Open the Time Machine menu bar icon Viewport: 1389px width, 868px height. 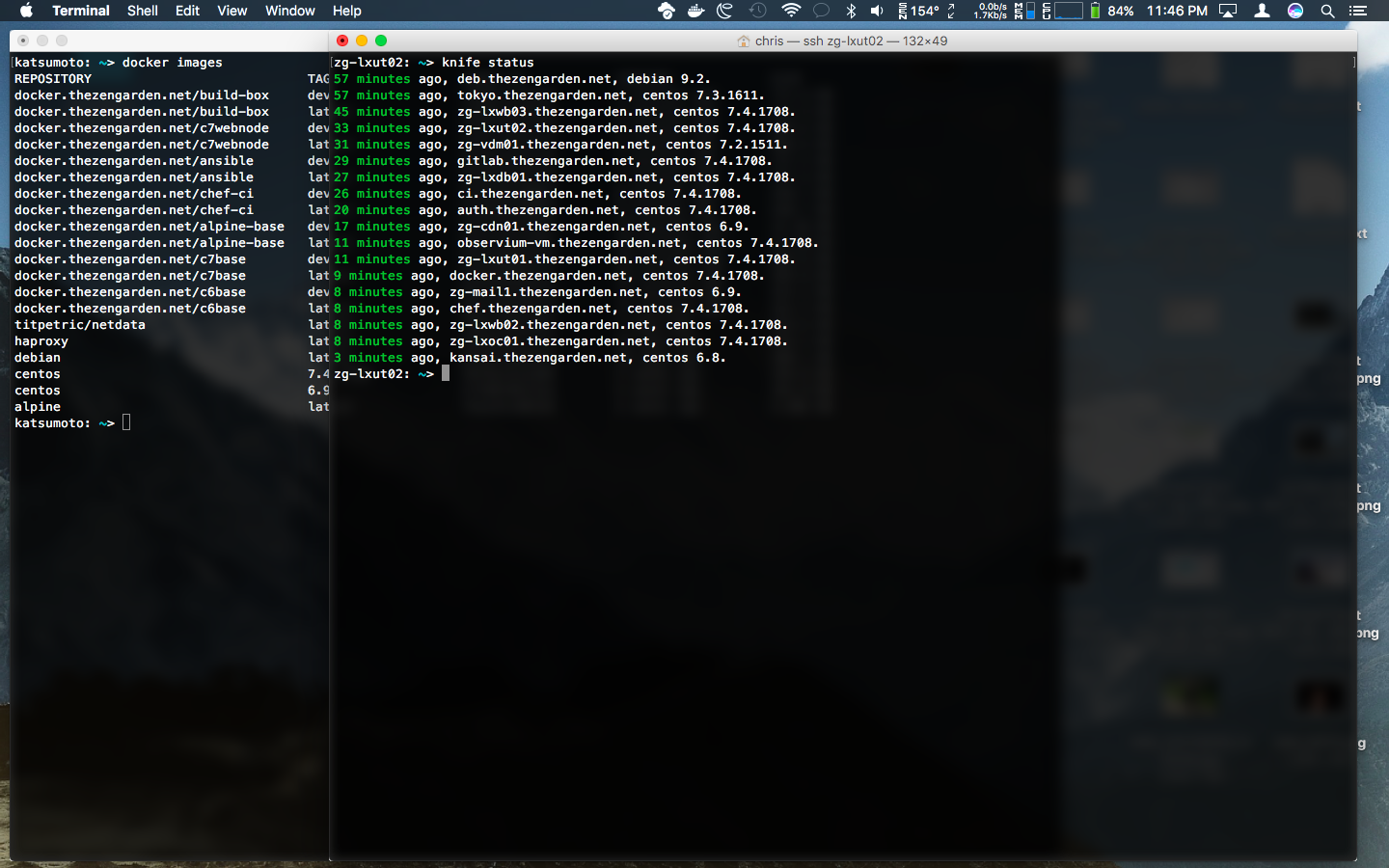(x=758, y=11)
